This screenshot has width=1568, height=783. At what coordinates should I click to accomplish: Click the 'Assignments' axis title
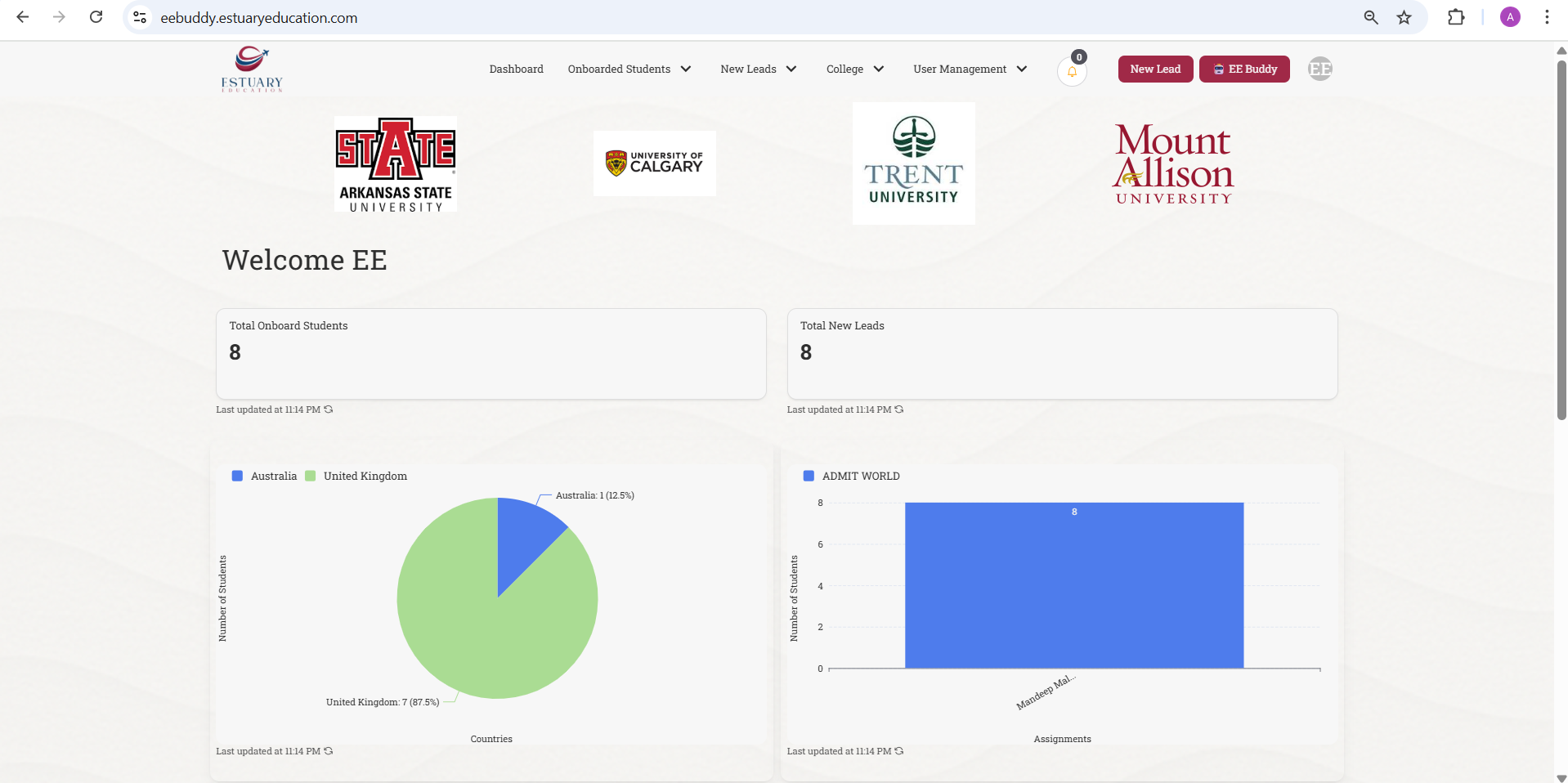[x=1062, y=739]
